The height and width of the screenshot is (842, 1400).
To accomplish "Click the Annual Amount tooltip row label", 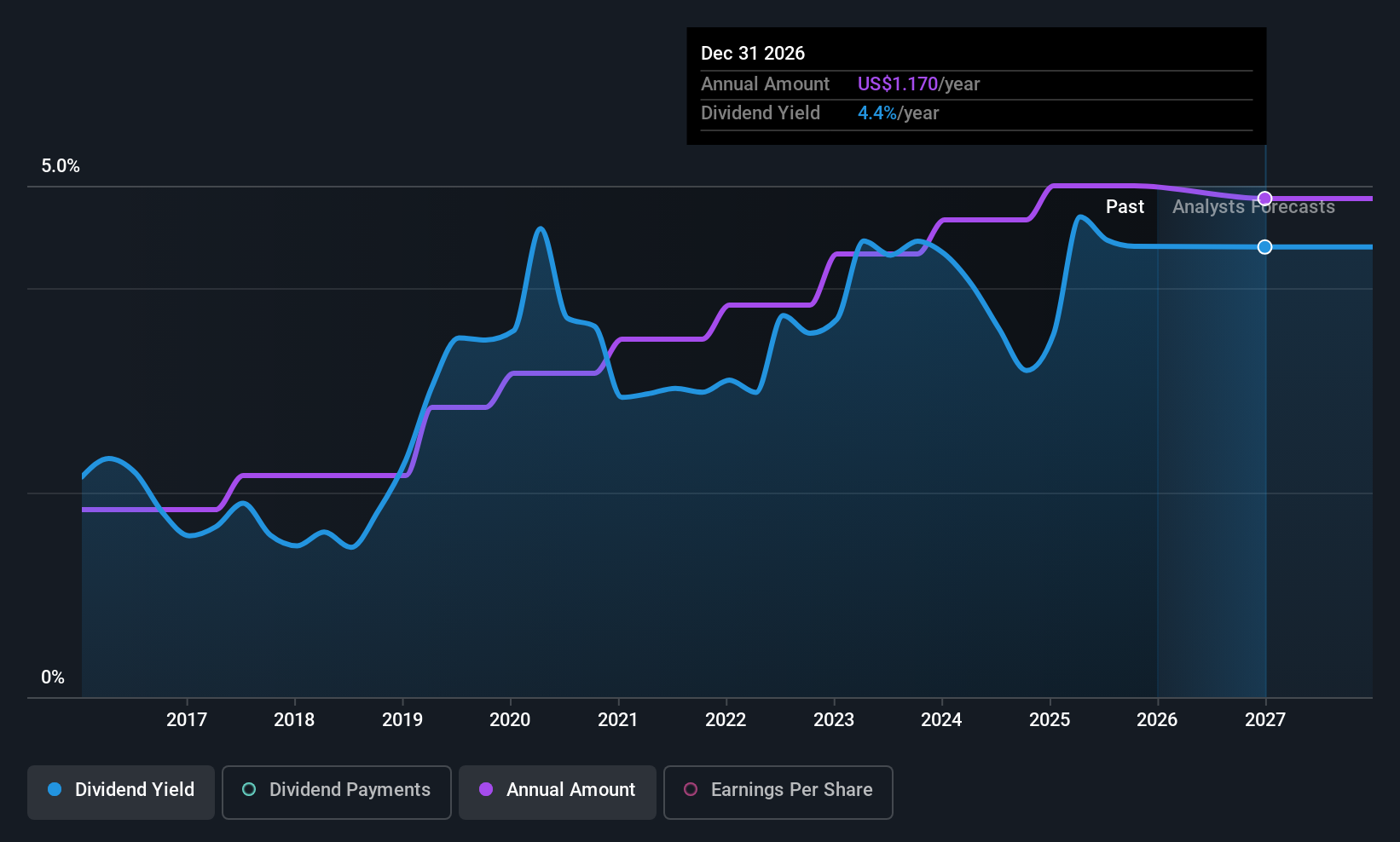I will point(765,84).
